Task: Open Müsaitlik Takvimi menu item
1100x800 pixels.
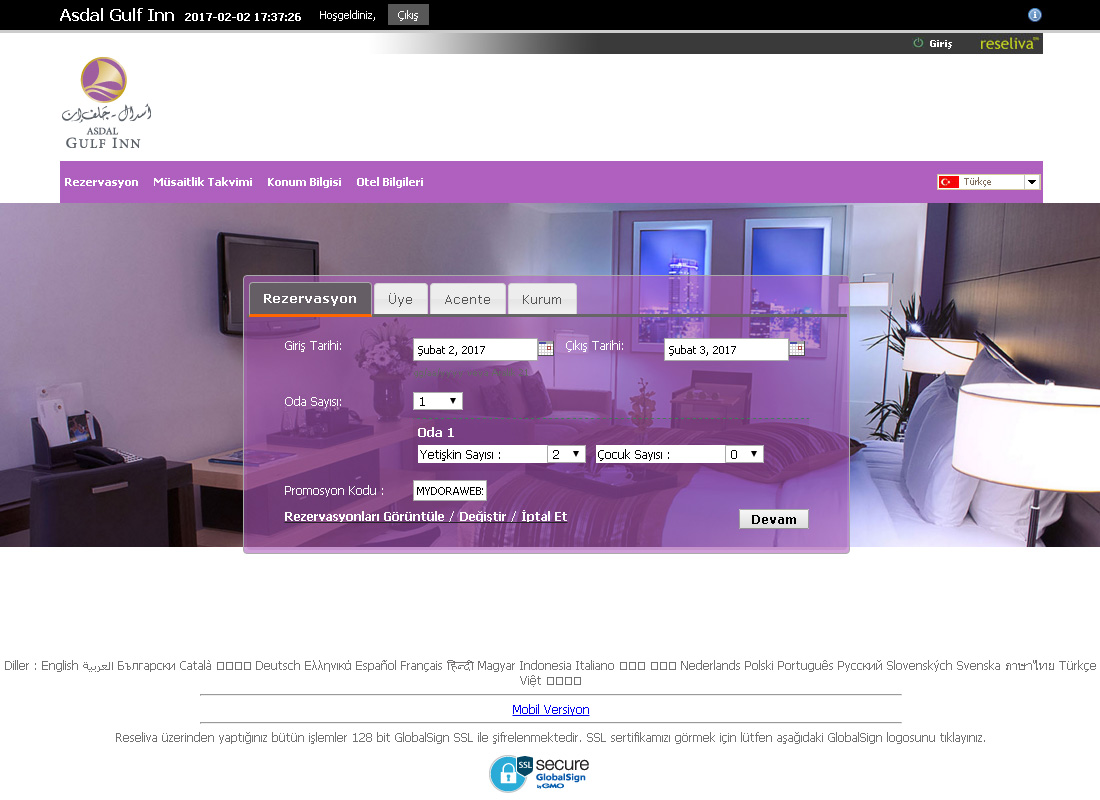Action: point(202,182)
